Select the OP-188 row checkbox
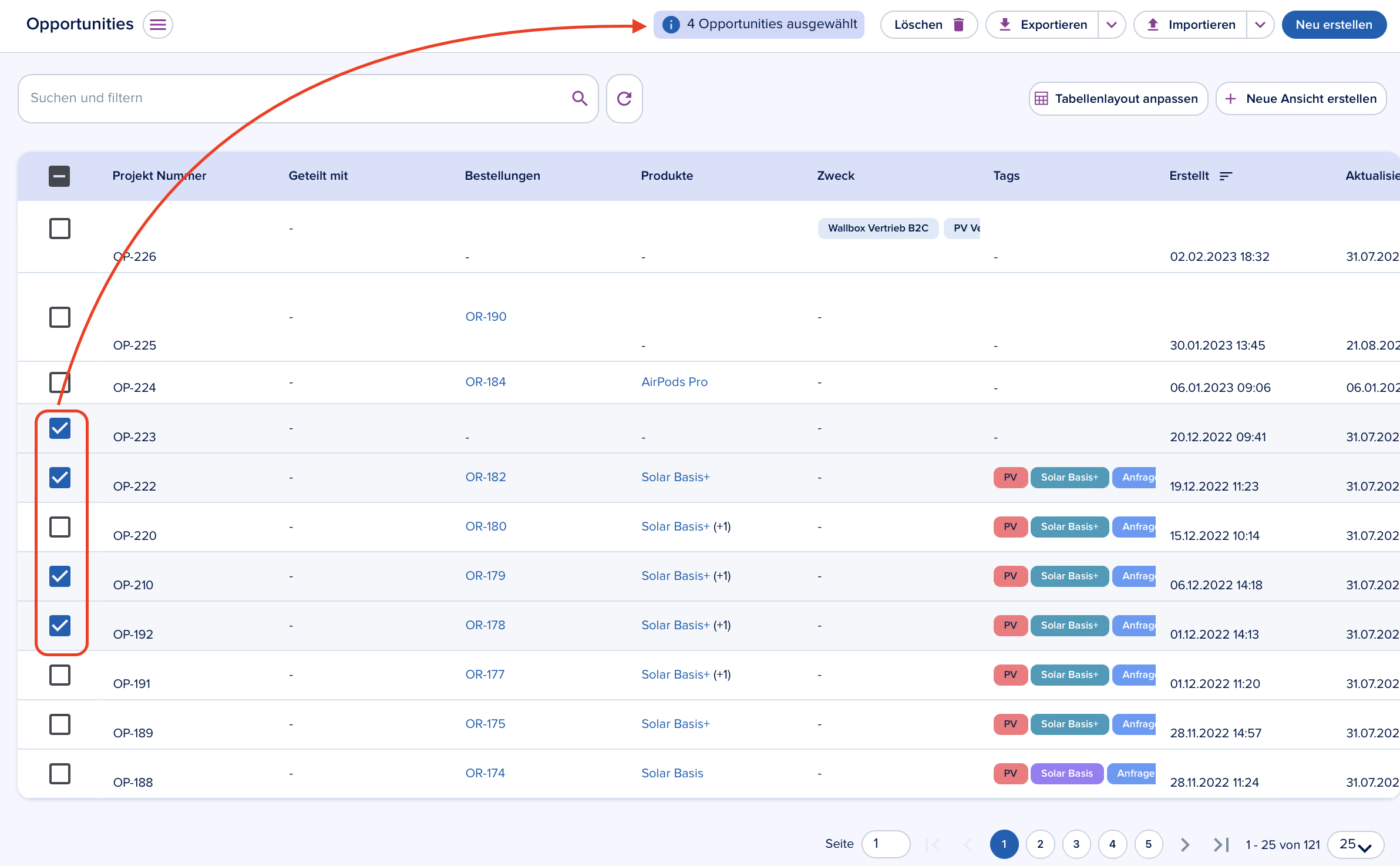Viewport: 1400px width, 866px height. [59, 773]
